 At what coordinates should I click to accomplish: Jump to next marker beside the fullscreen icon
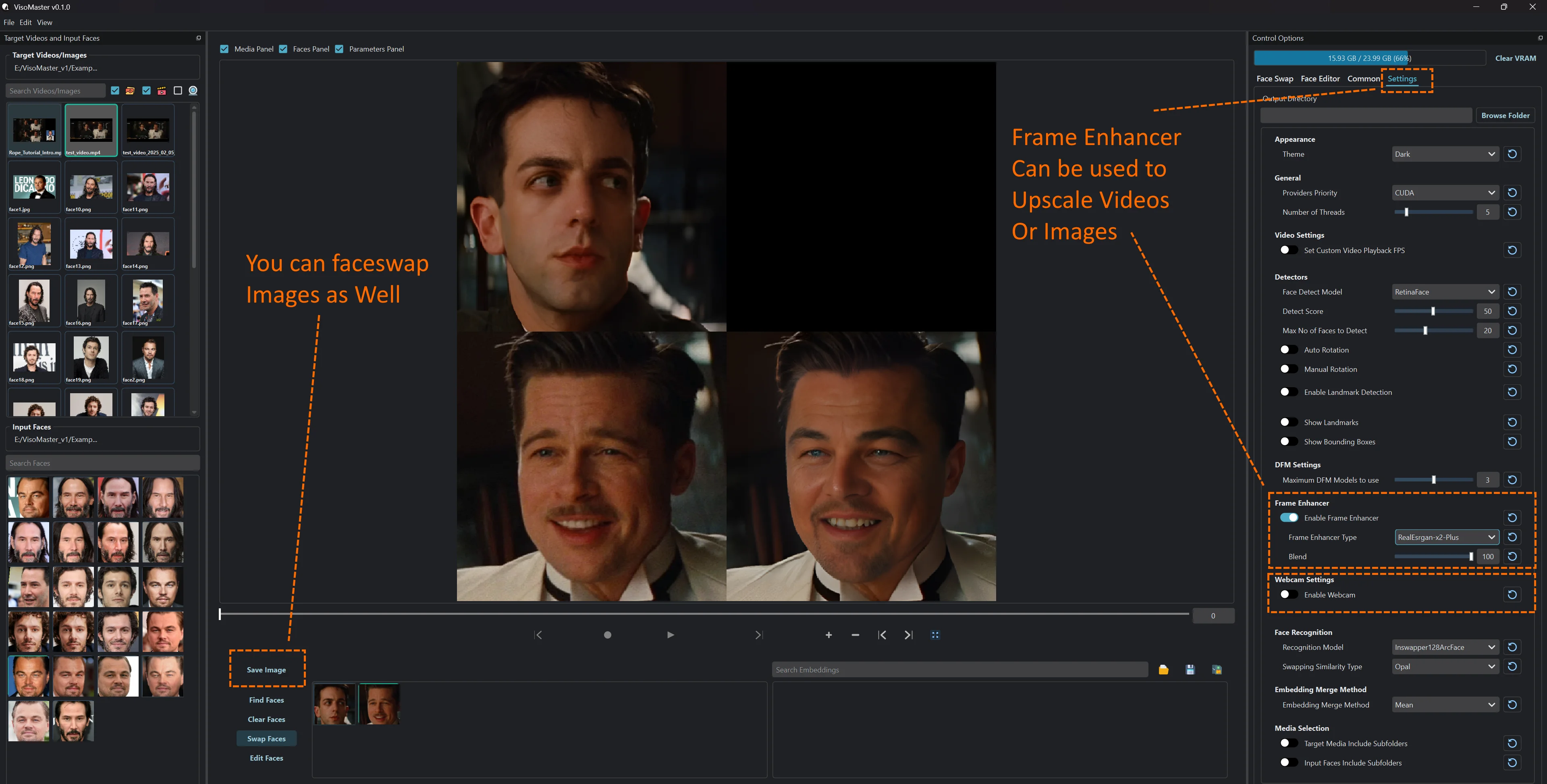click(x=909, y=635)
